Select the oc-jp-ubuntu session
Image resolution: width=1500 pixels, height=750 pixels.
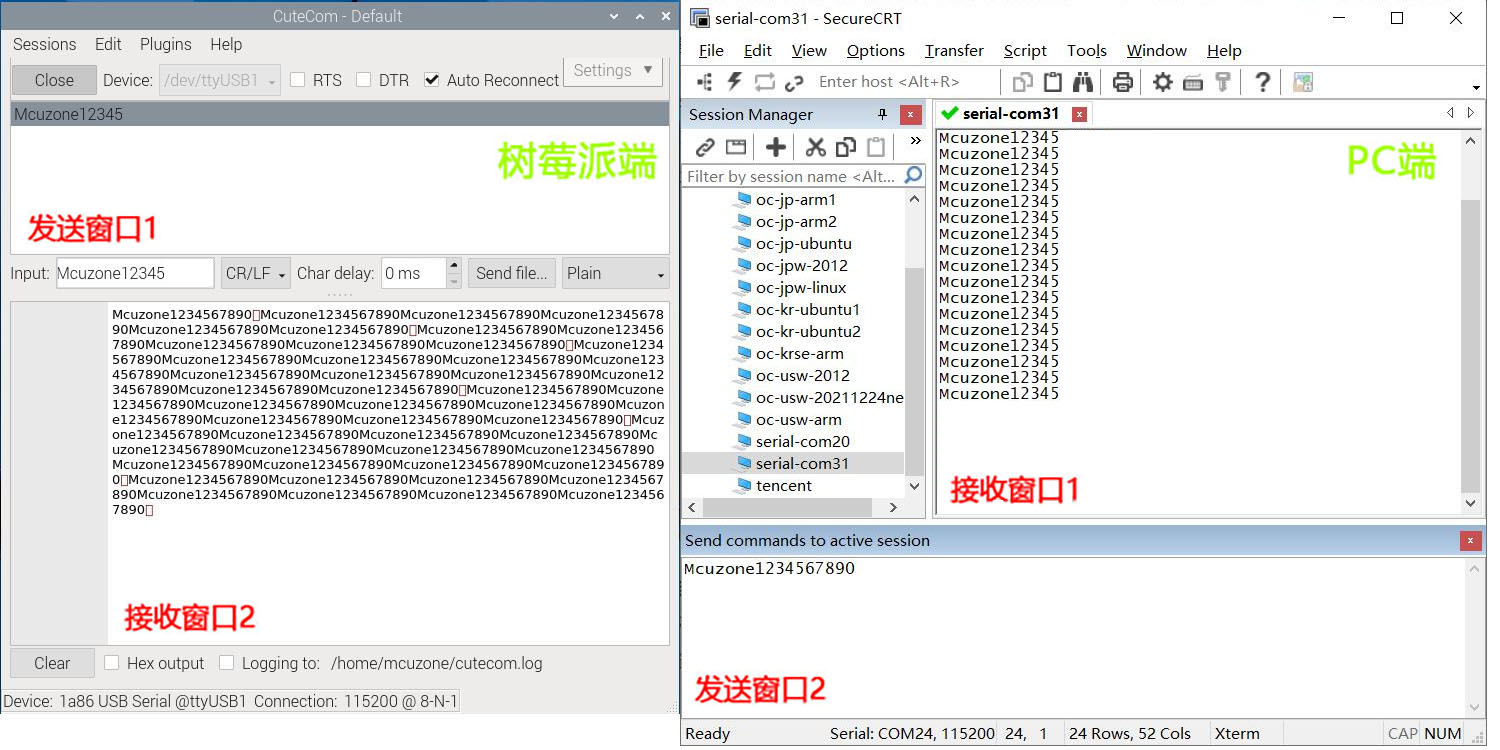tap(804, 243)
